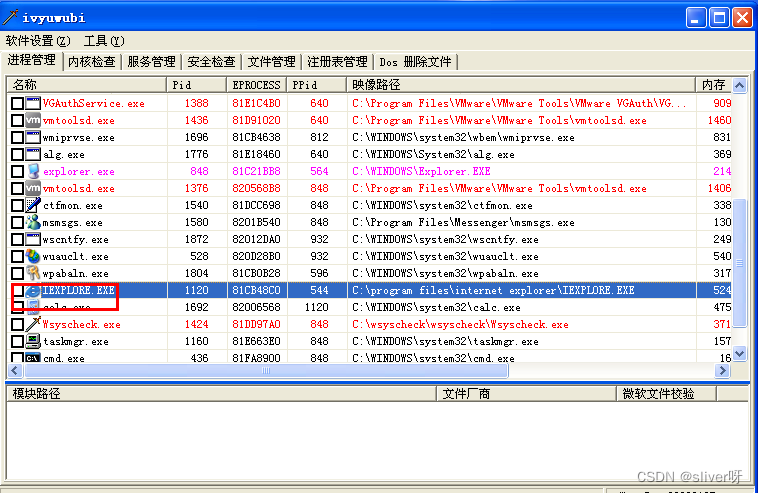Screen dimensions: 758x493
Task: Select the wscntfy.exe process name
Action: (76, 239)
